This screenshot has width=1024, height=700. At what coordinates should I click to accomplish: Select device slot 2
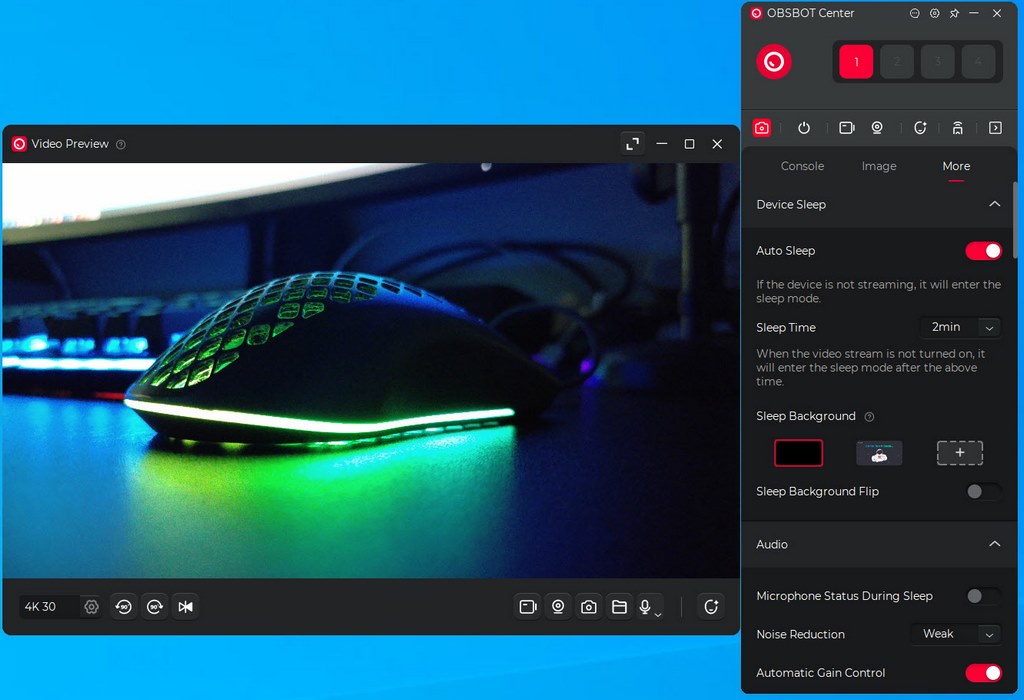tap(897, 62)
